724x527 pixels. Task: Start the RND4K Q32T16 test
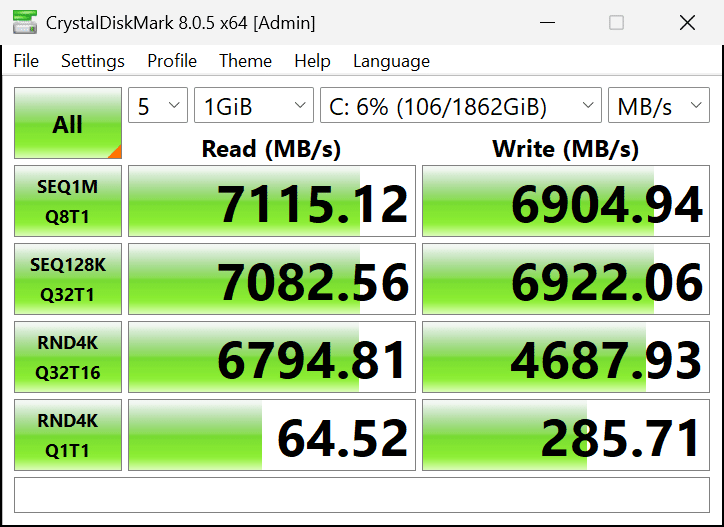(x=68, y=357)
